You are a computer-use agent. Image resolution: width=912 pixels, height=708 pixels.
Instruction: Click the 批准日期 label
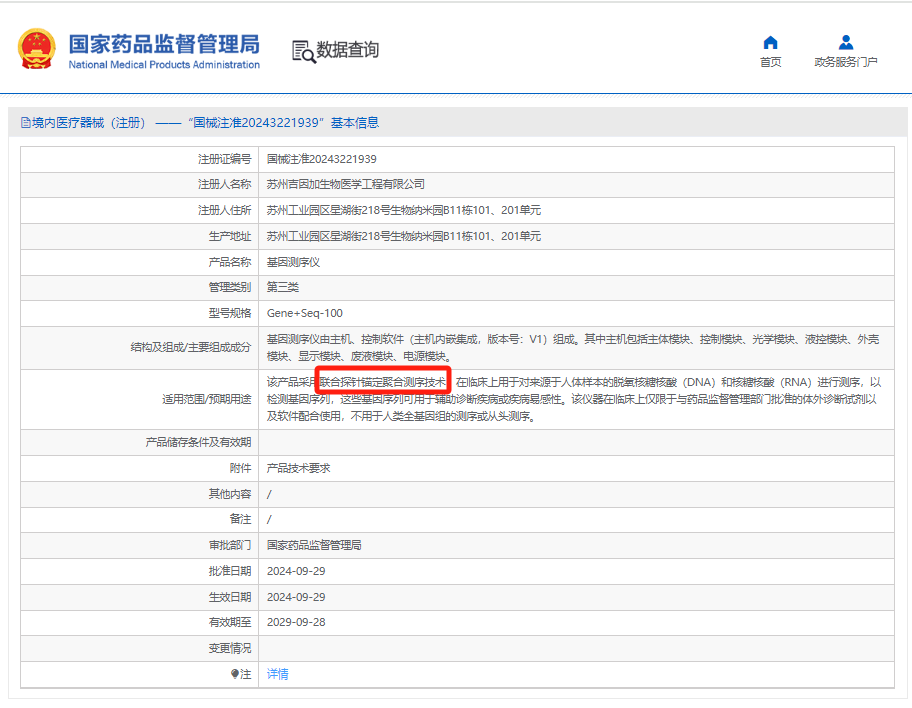(x=230, y=571)
